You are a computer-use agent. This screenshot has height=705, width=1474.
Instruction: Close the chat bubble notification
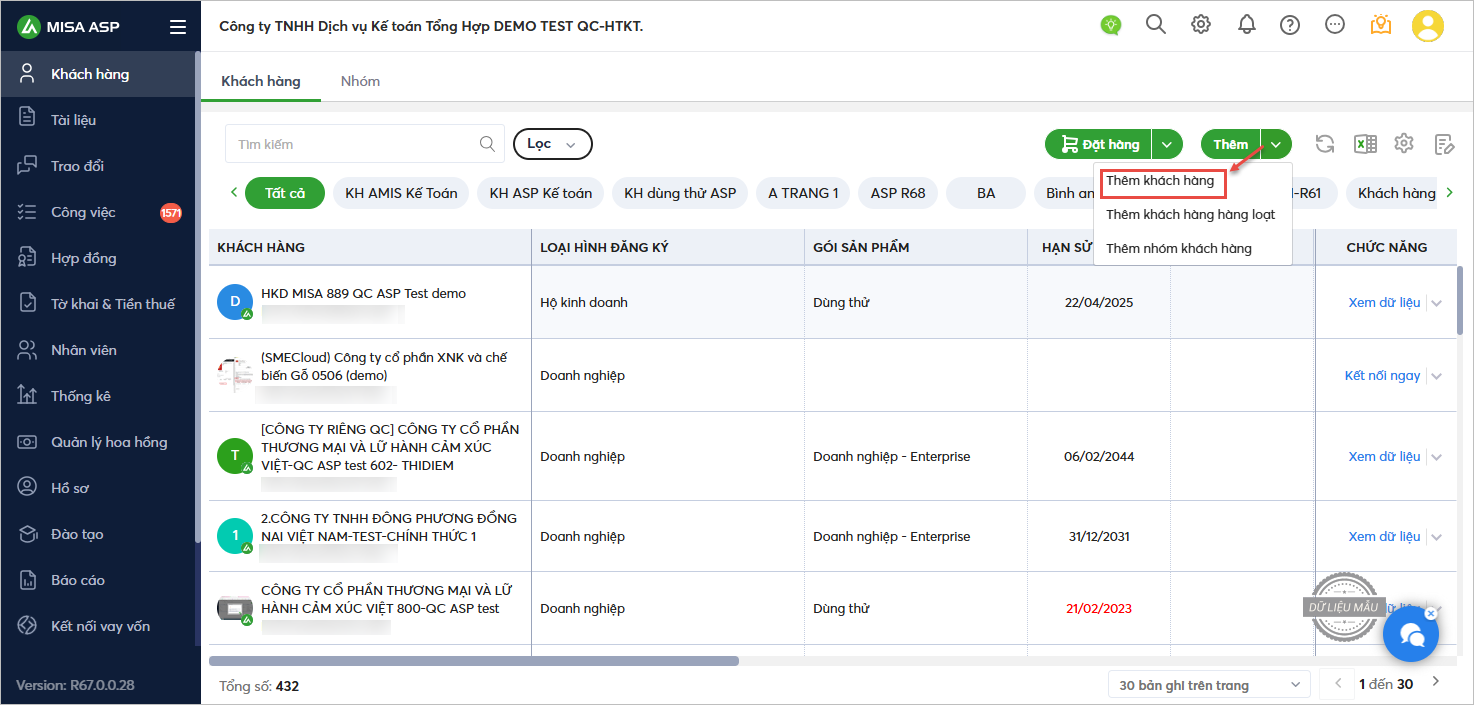[x=1430, y=612]
